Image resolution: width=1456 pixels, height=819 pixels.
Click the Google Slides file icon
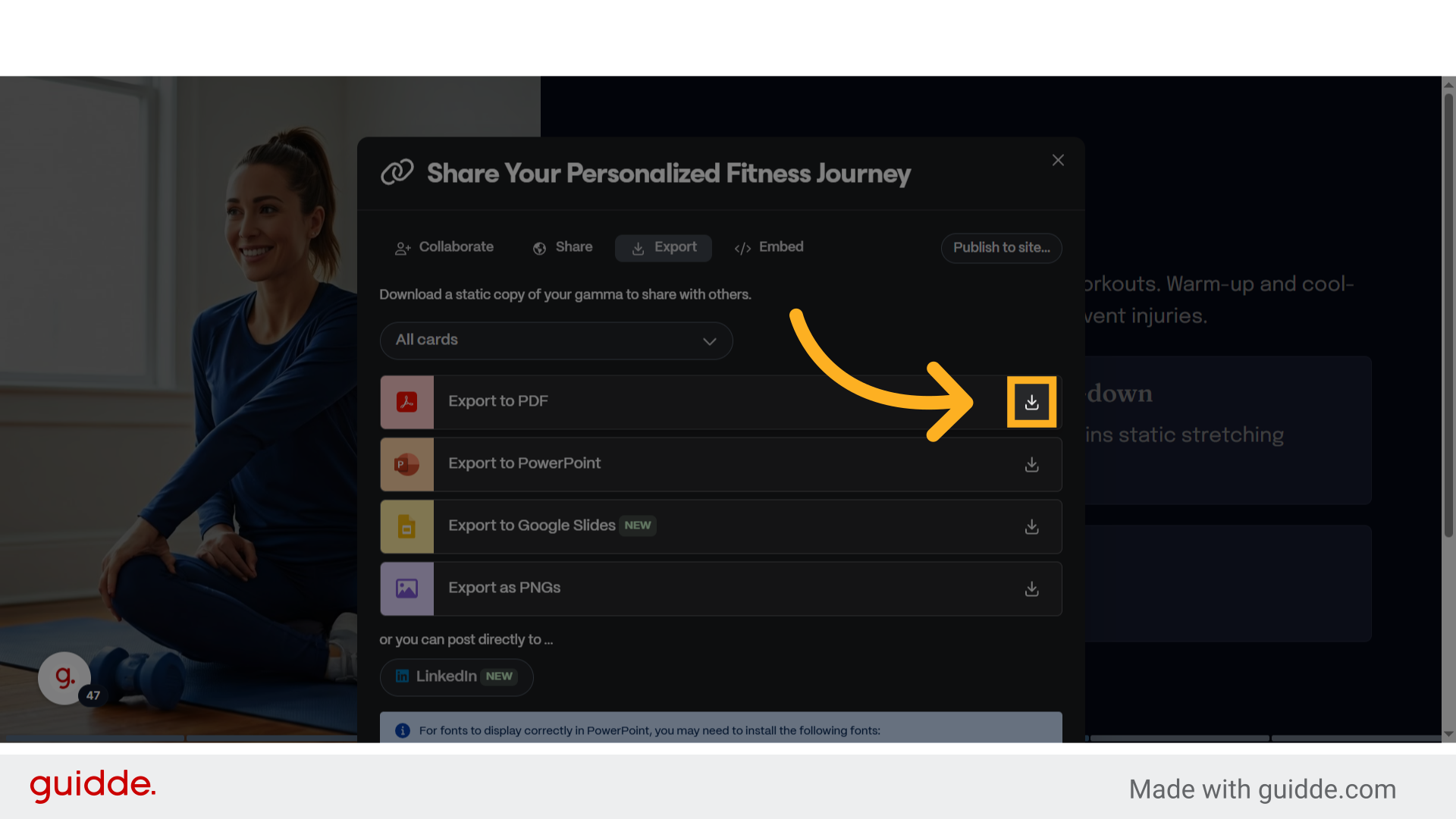tap(407, 526)
